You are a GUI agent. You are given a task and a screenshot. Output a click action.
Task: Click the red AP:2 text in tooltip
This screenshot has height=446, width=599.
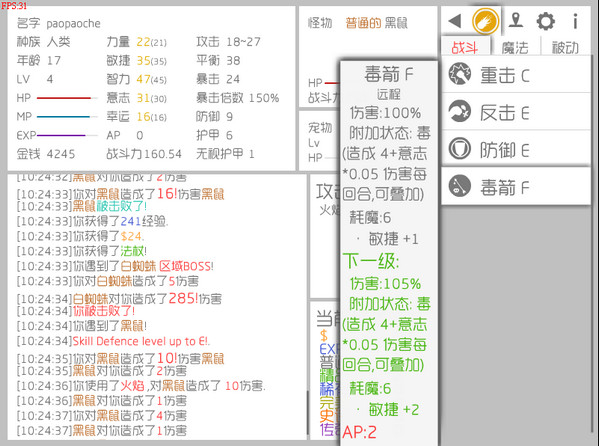click(x=360, y=432)
